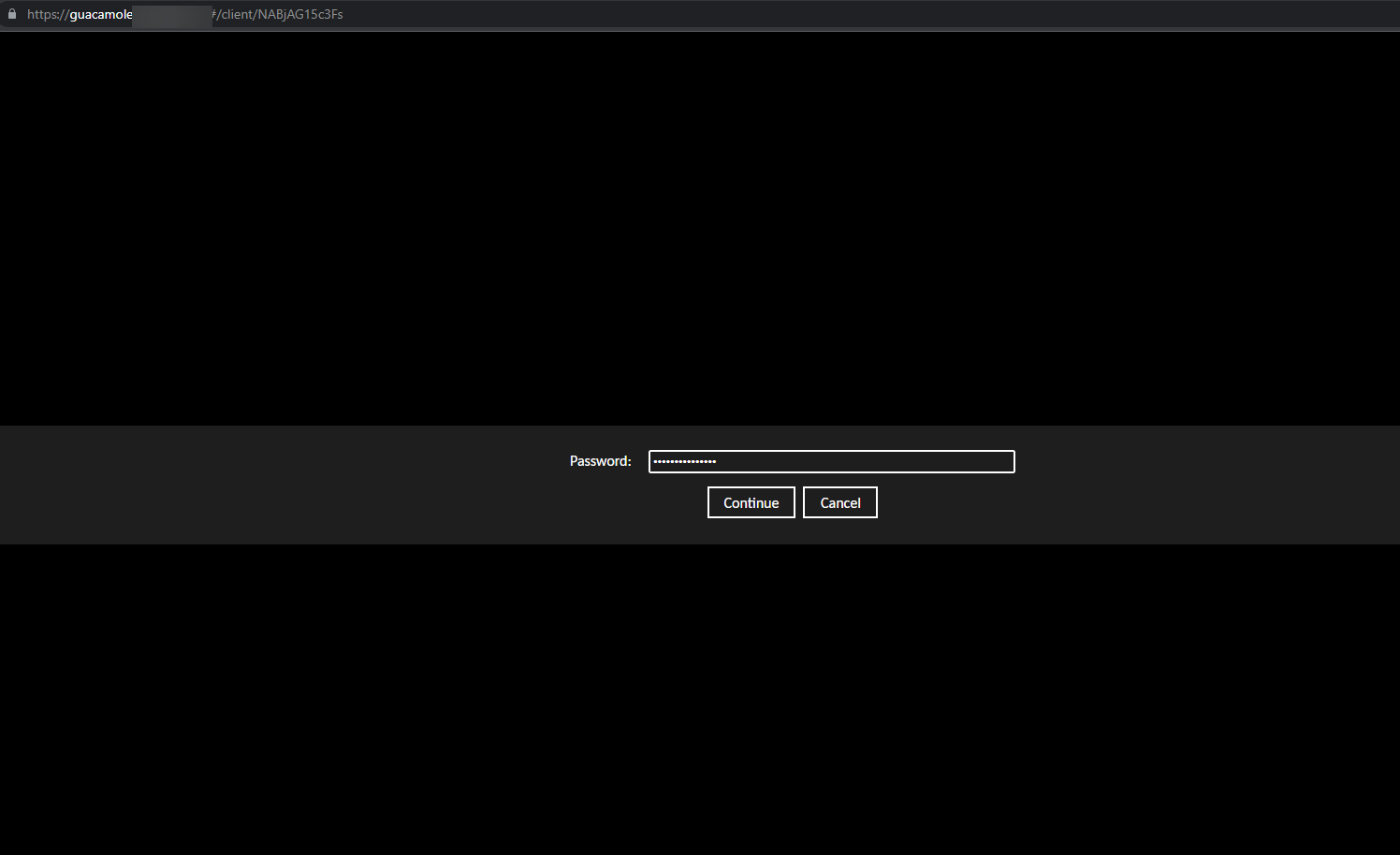1400x855 pixels.
Task: Click the padlock icon in the address bar
Action: [x=12, y=14]
